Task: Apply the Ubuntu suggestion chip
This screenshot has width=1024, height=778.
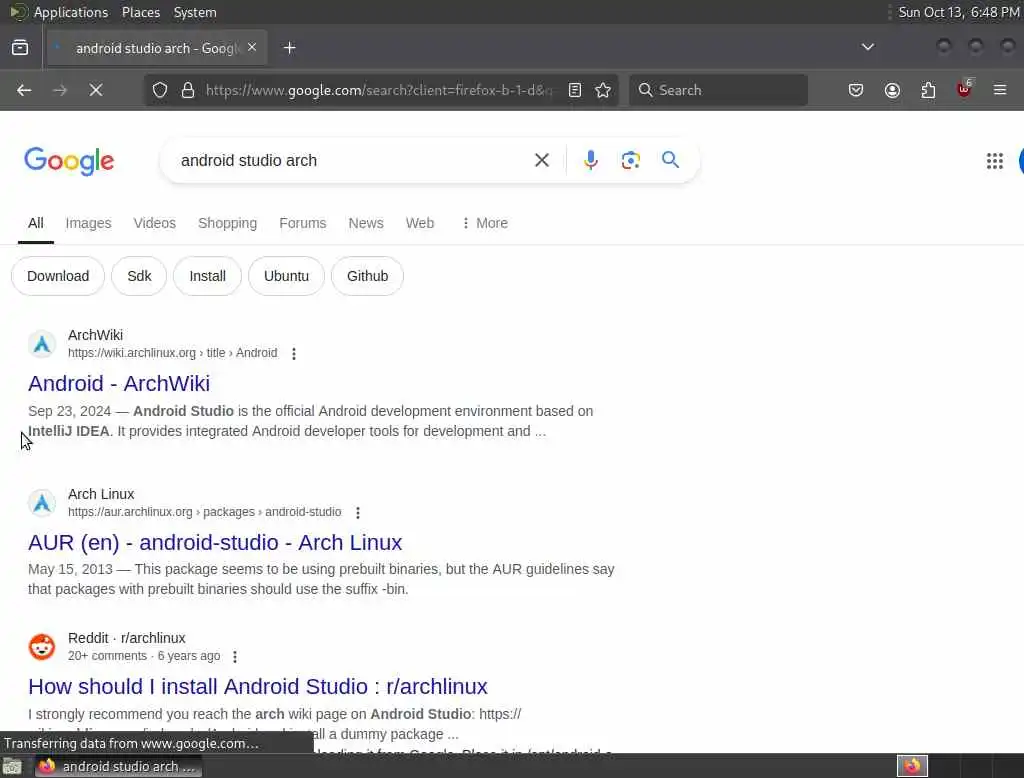Action: (x=286, y=276)
